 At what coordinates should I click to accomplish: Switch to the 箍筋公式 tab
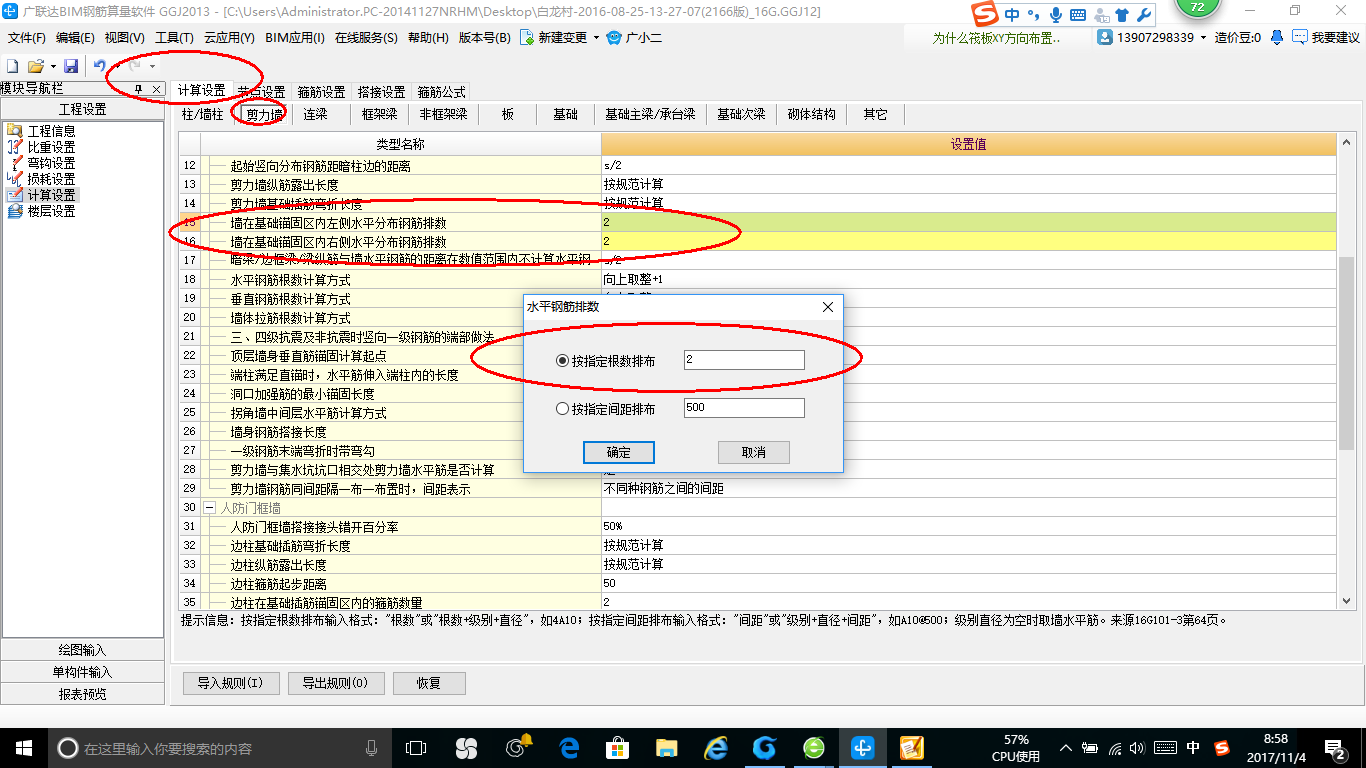(x=441, y=92)
